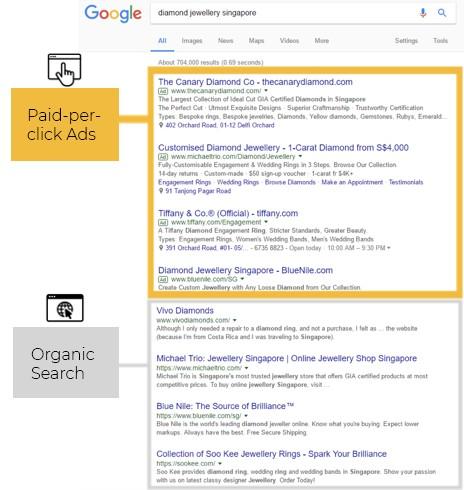Open the Vivo Diamonds result link

(185, 311)
